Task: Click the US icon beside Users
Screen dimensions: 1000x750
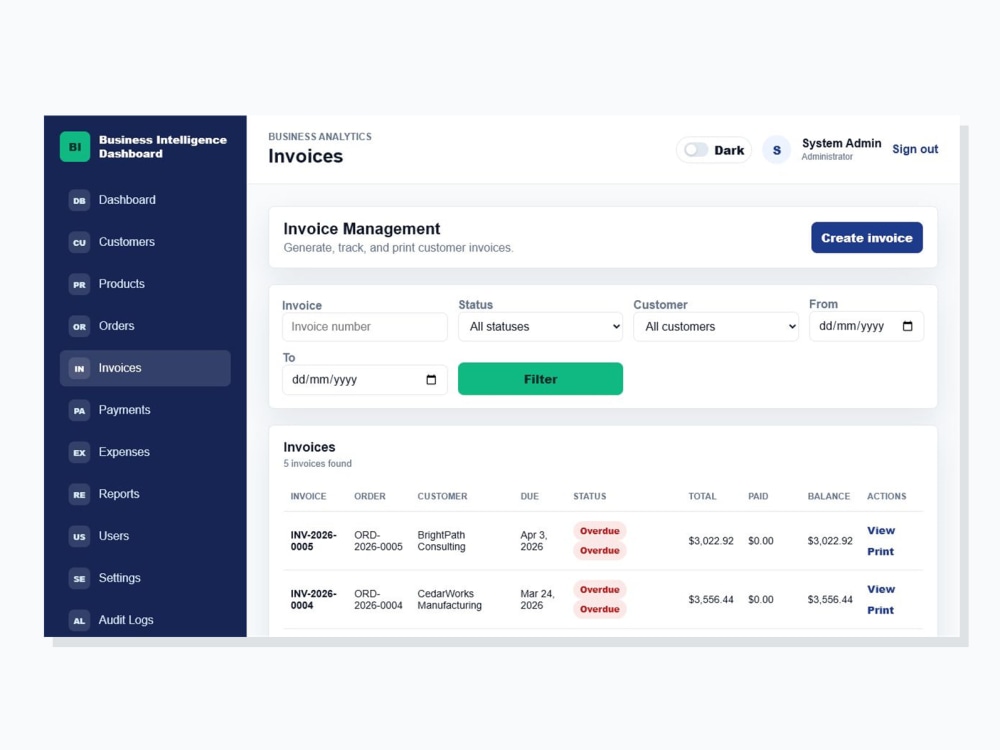Action: pyautogui.click(x=79, y=536)
